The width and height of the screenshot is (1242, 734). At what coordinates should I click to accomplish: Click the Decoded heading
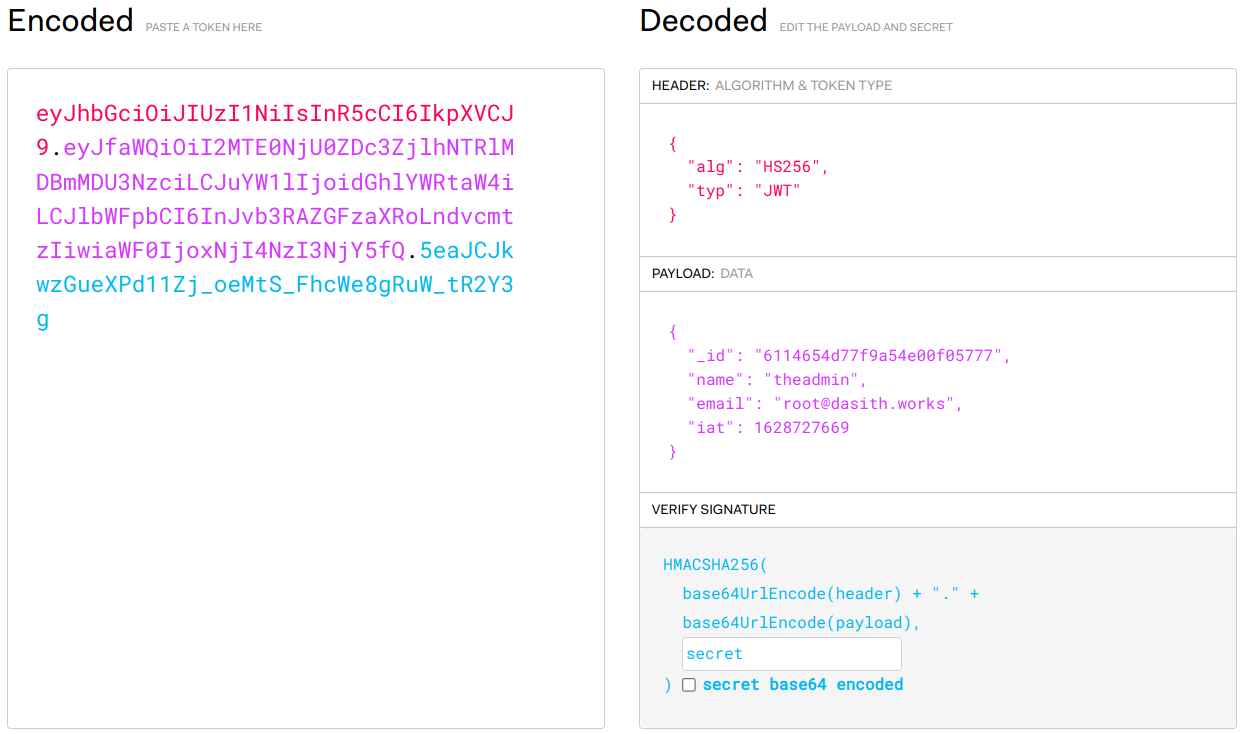pos(703,21)
